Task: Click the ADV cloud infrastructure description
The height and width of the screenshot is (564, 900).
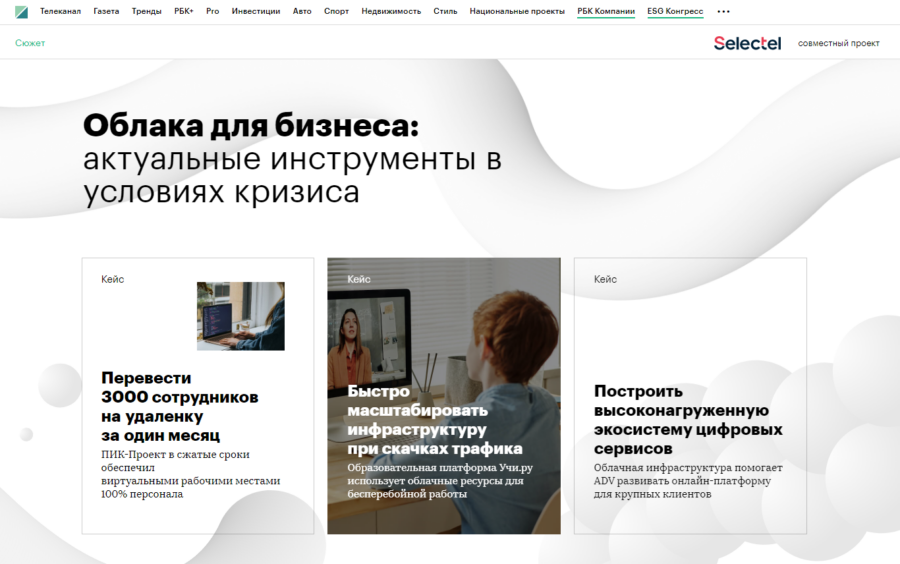Action: pyautogui.click(x=688, y=480)
